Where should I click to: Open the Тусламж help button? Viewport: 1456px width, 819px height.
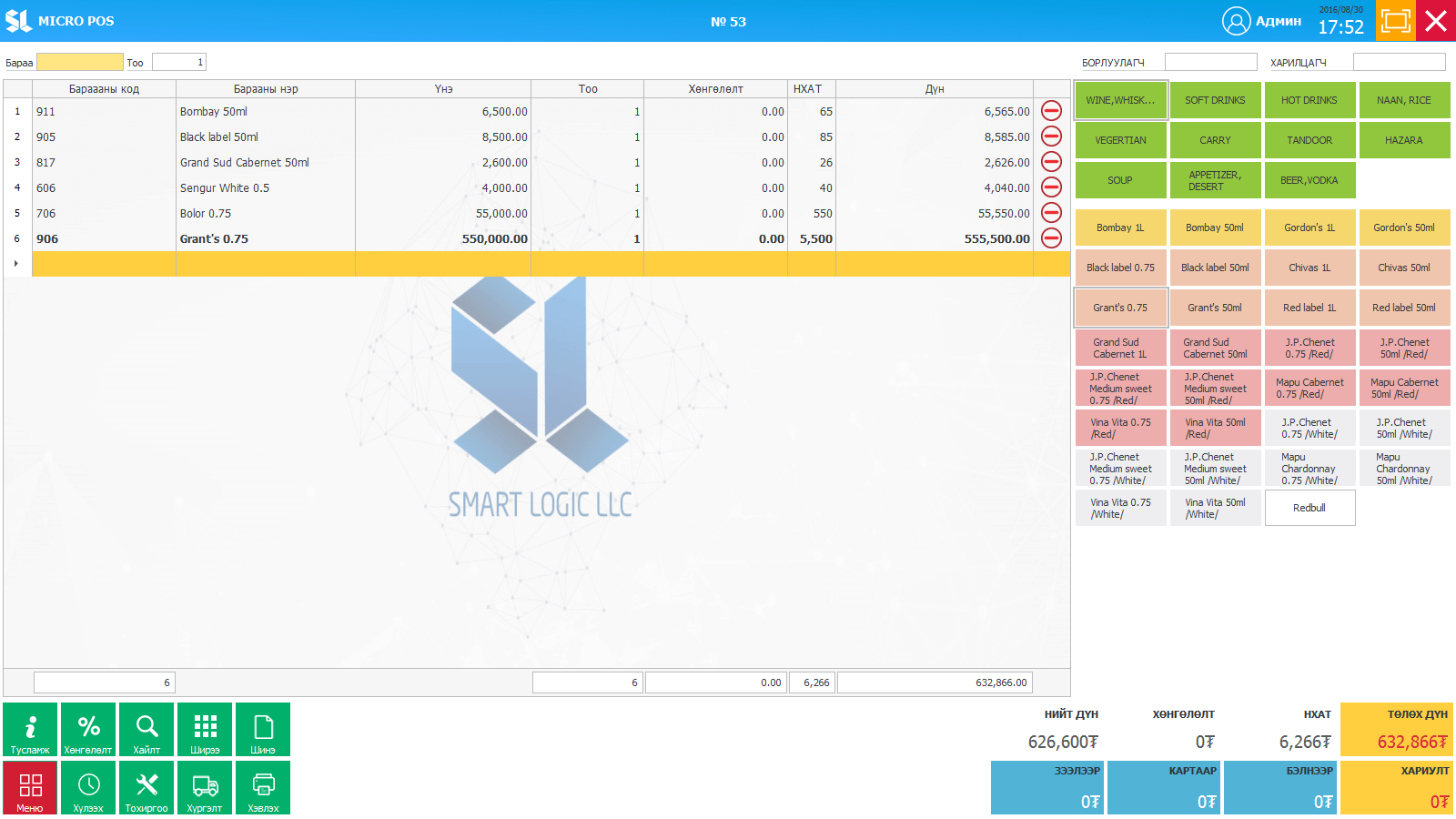click(30, 729)
